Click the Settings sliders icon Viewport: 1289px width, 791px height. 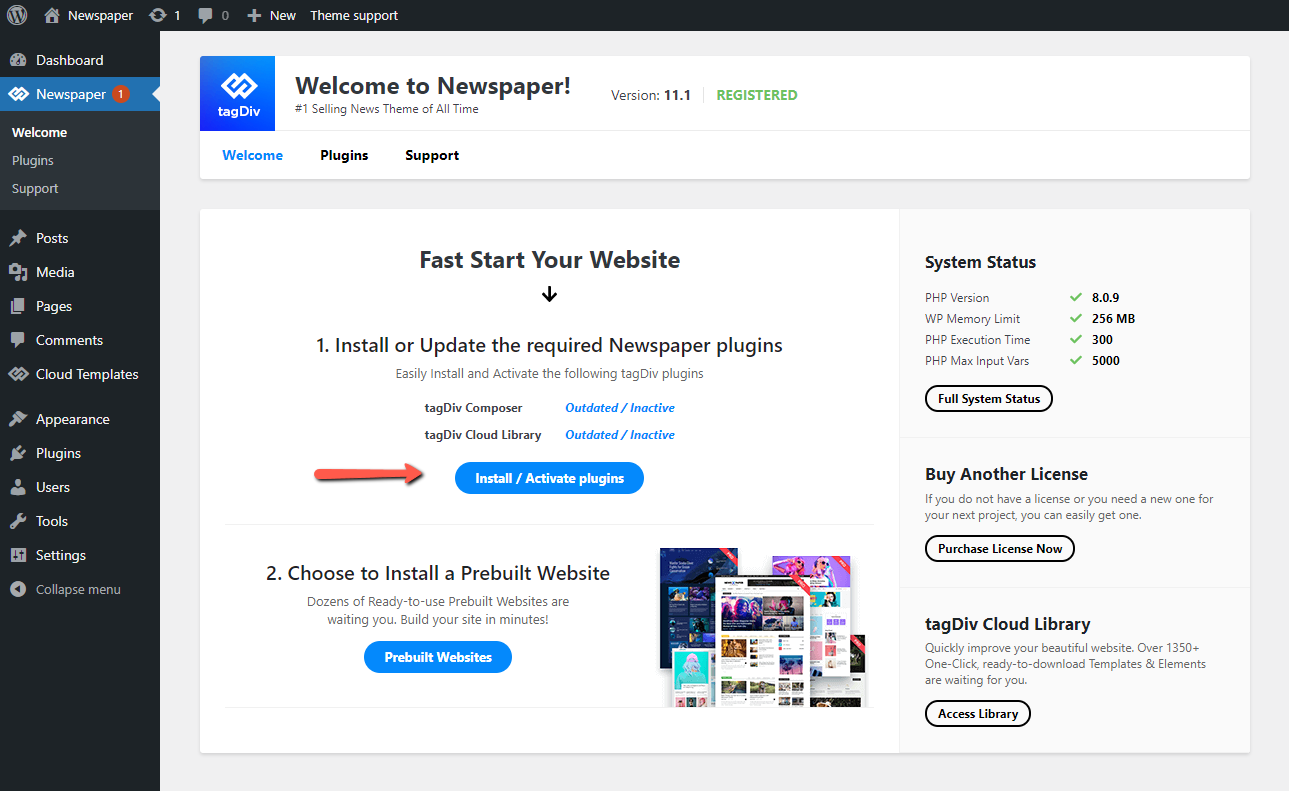pos(18,555)
